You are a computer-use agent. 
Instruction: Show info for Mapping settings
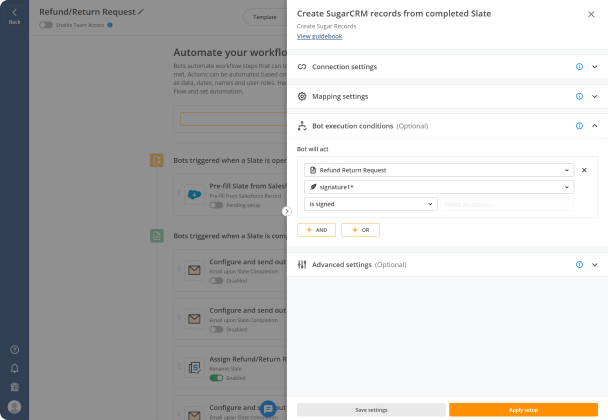point(579,96)
